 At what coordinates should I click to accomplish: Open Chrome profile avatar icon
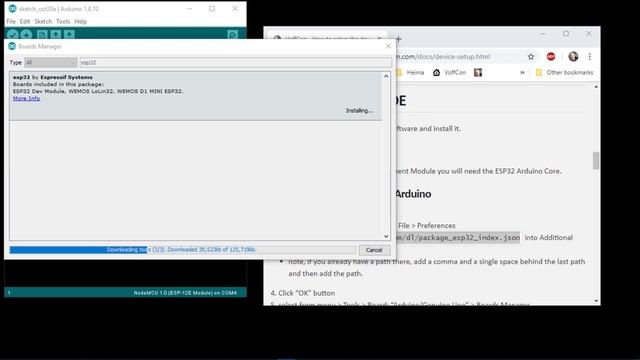click(573, 57)
